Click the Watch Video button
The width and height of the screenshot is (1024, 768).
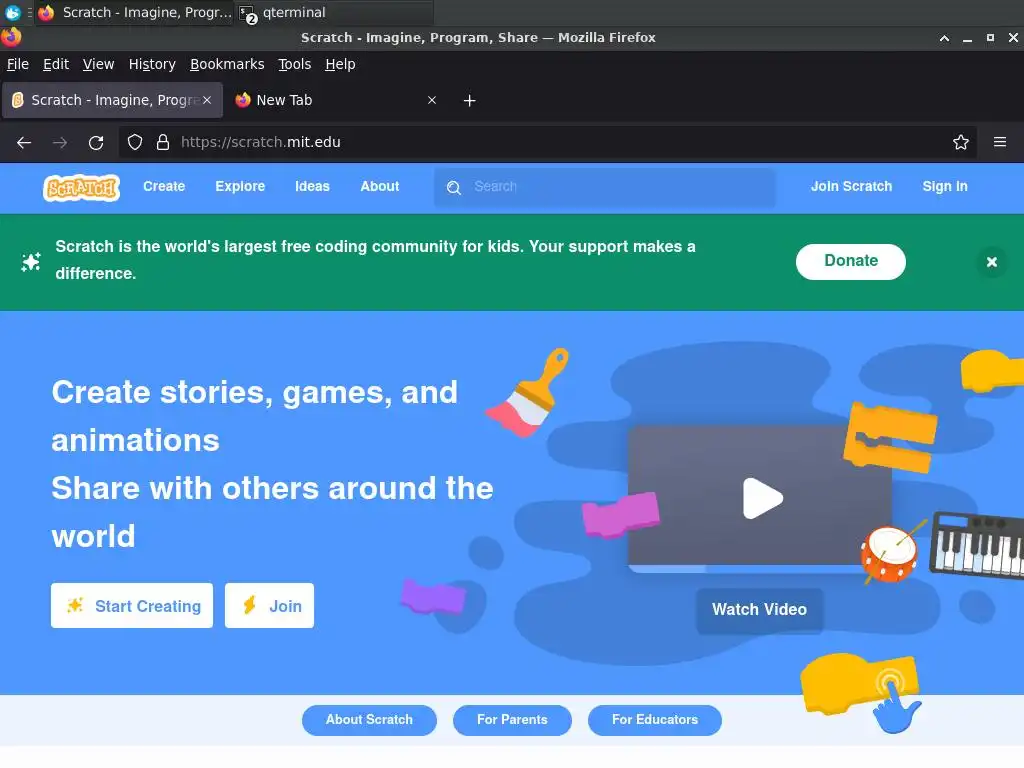[x=759, y=610]
